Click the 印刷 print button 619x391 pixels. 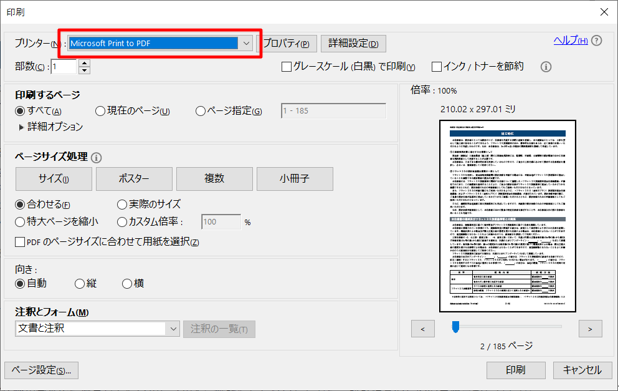(x=516, y=370)
